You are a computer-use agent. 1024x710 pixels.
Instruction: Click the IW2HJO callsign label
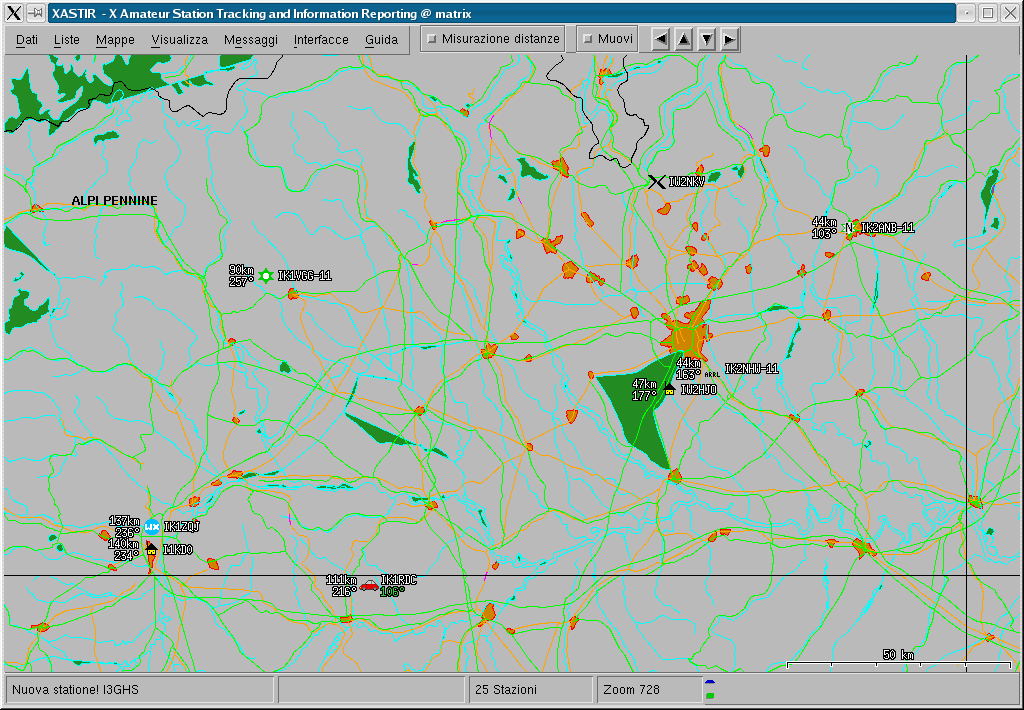click(x=699, y=390)
